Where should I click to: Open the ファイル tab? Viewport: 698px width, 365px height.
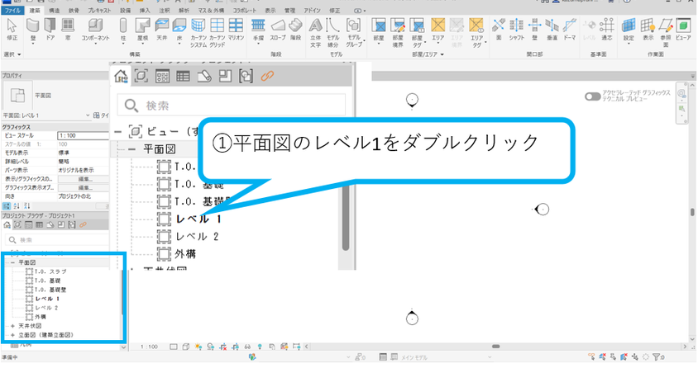tap(12, 10)
